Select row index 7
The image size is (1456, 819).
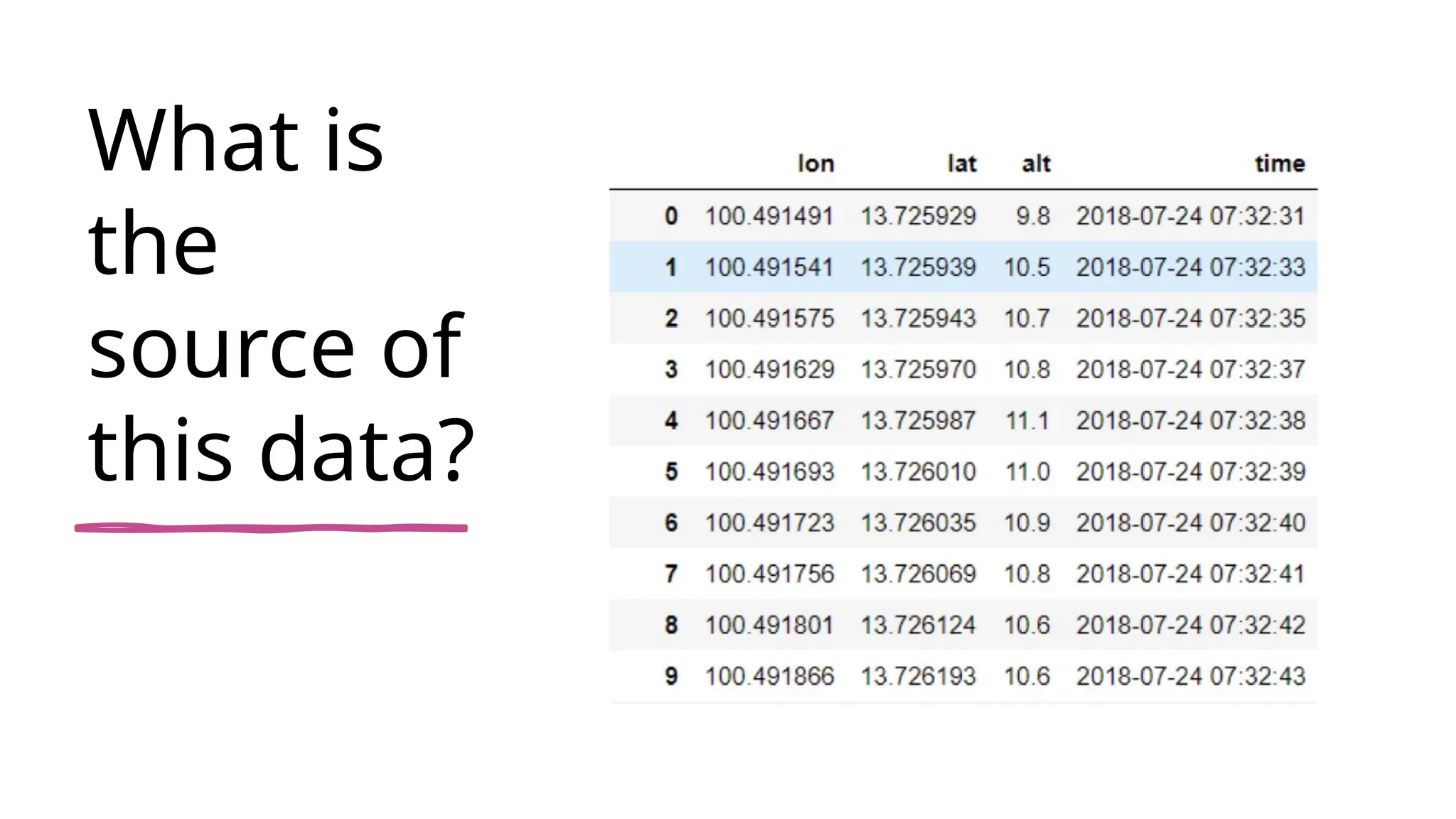pos(671,574)
